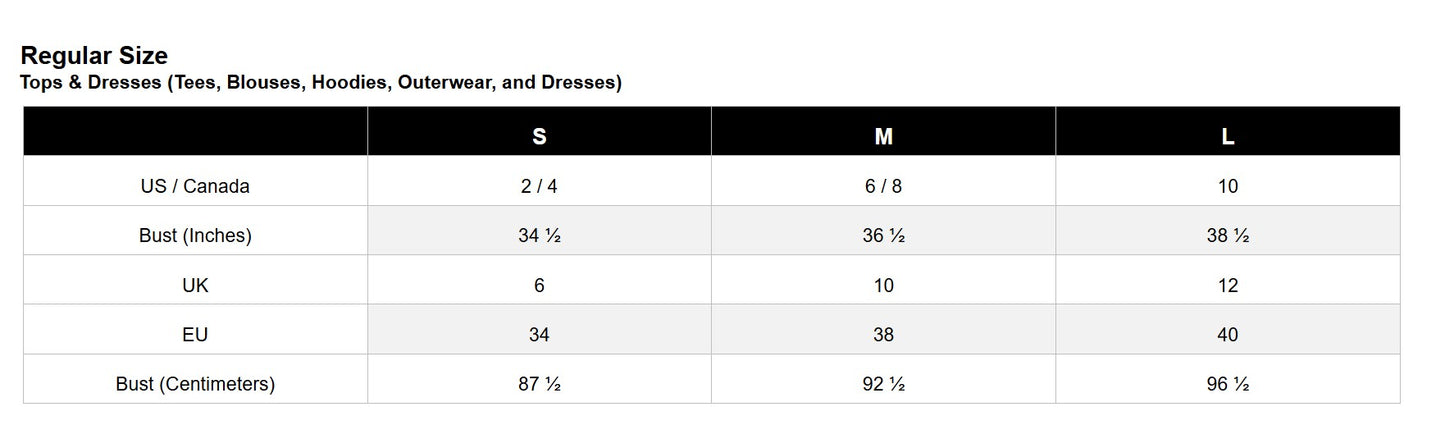The image size is (1445, 448).
Task: Click the 6 / 8 US size cell
Action: (883, 186)
